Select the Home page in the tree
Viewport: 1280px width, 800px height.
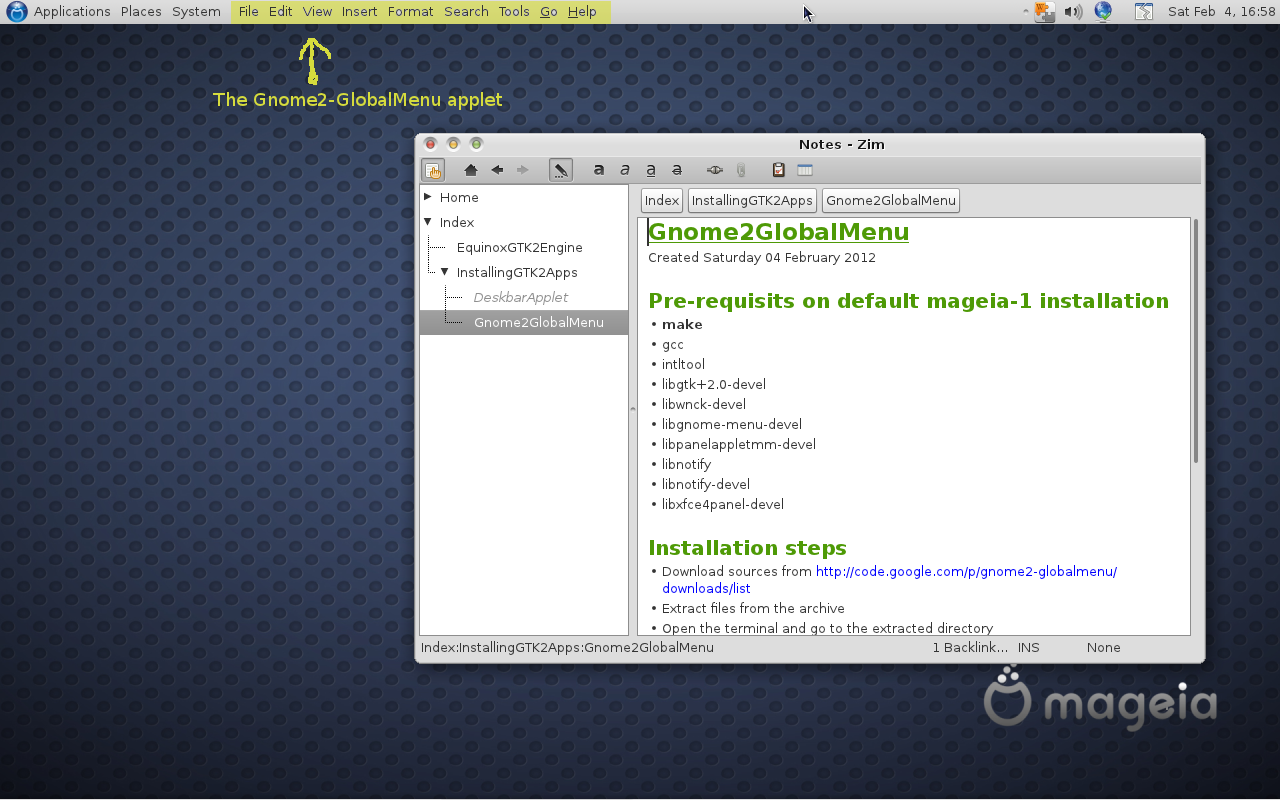[x=459, y=197]
